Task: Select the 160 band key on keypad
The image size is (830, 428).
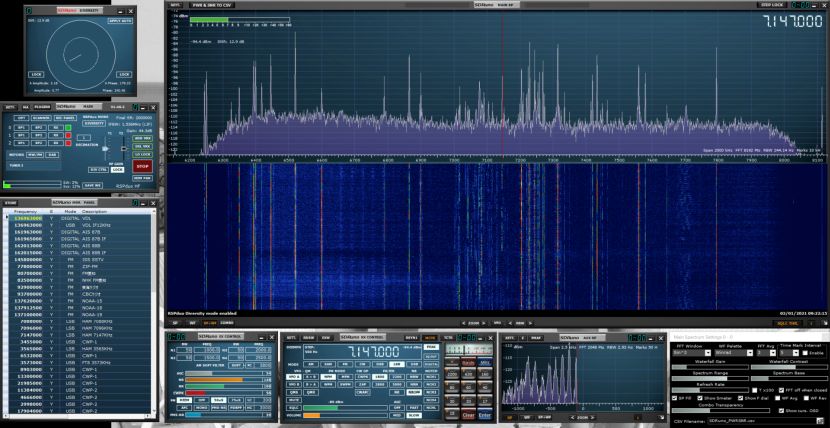Action: click(x=485, y=374)
